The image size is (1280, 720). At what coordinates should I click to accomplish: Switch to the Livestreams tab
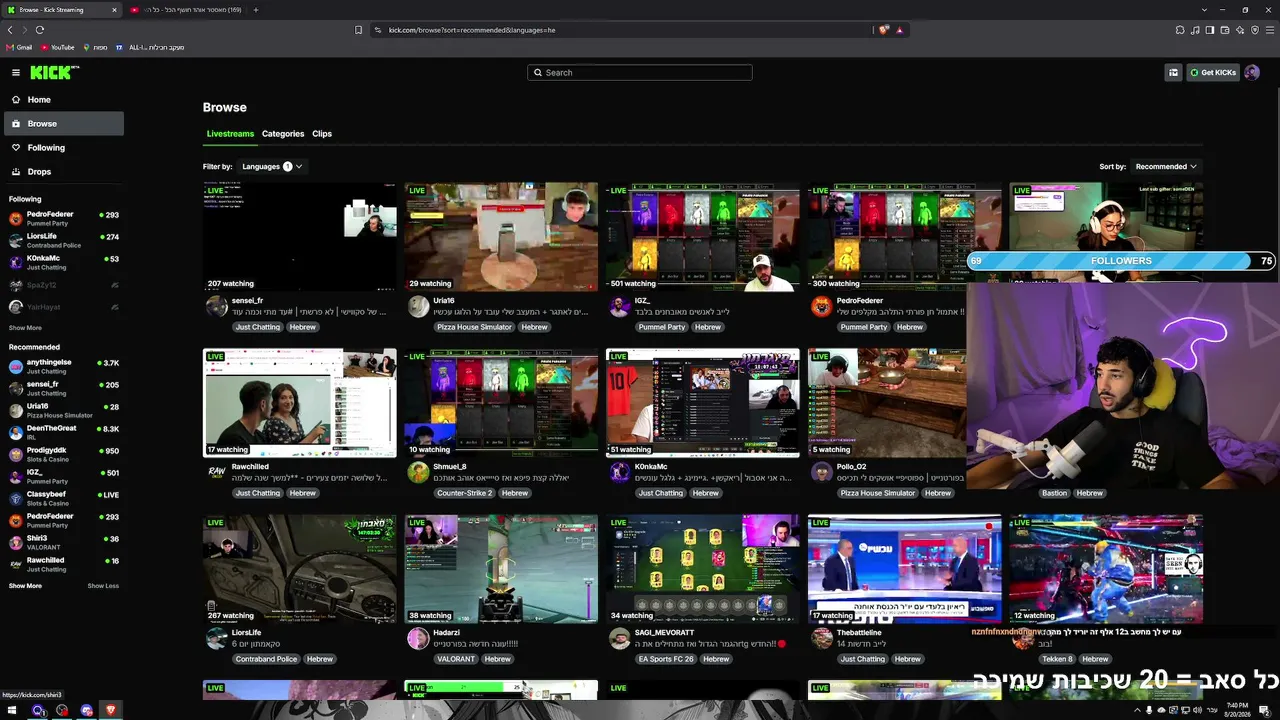[230, 134]
